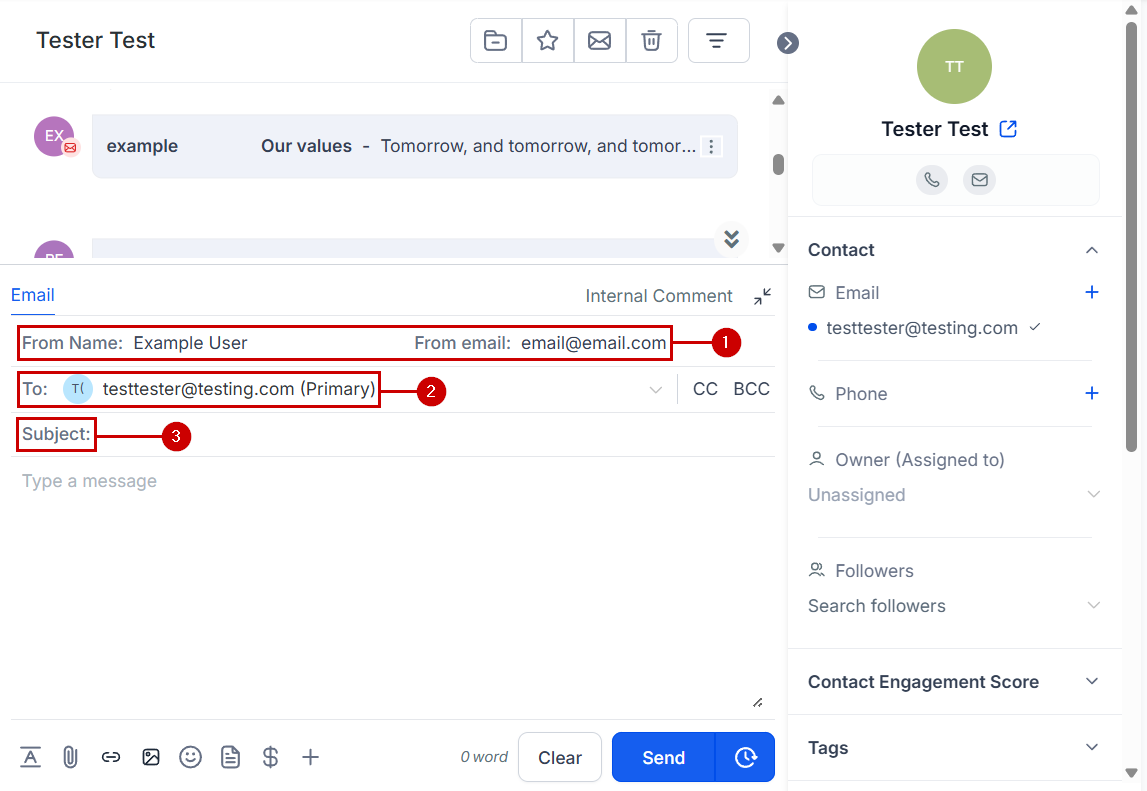Insert a template with document icon
Viewport: 1147px width, 791px height.
click(230, 757)
